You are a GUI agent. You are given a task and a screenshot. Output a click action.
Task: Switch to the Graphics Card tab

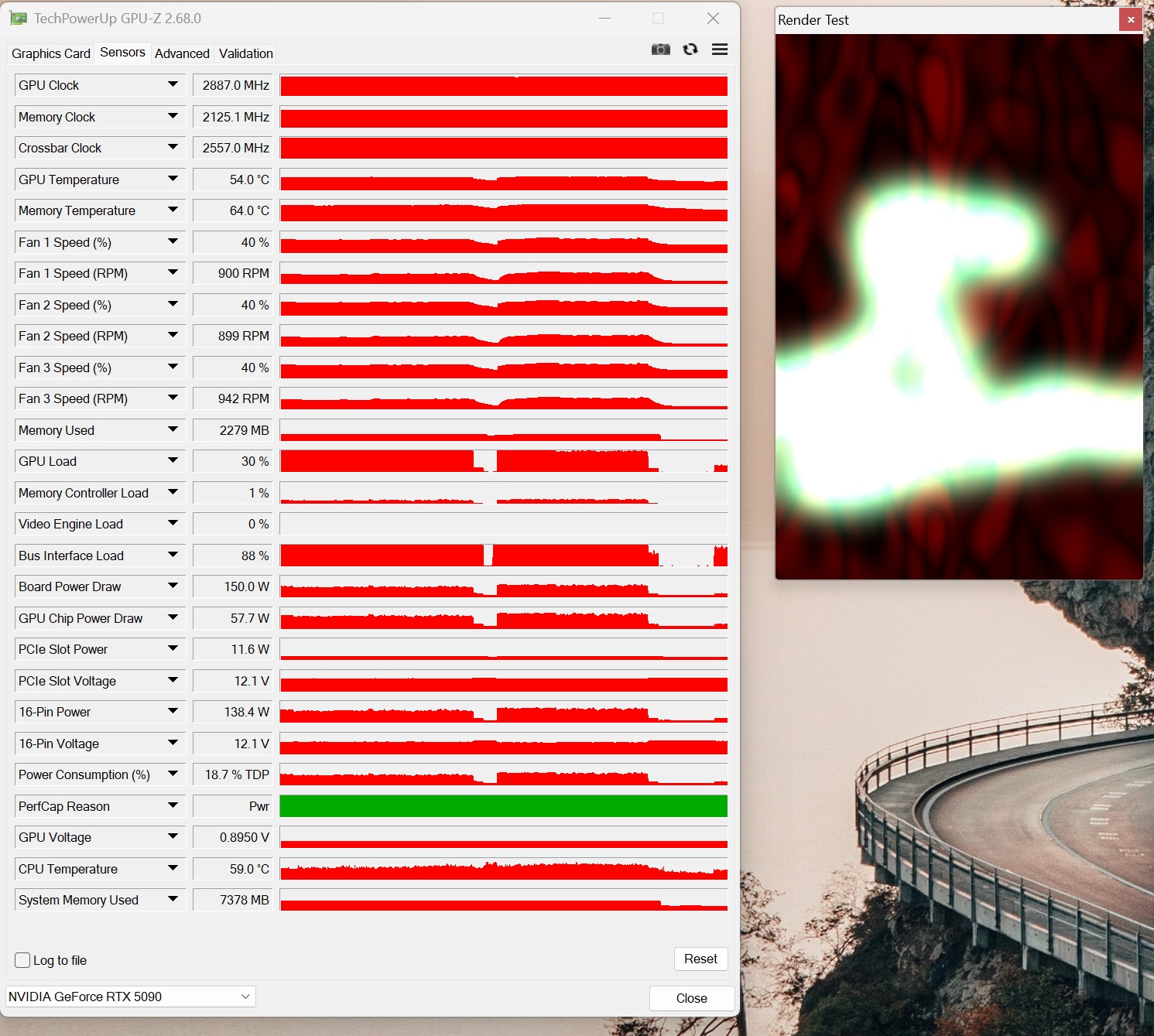pos(51,53)
